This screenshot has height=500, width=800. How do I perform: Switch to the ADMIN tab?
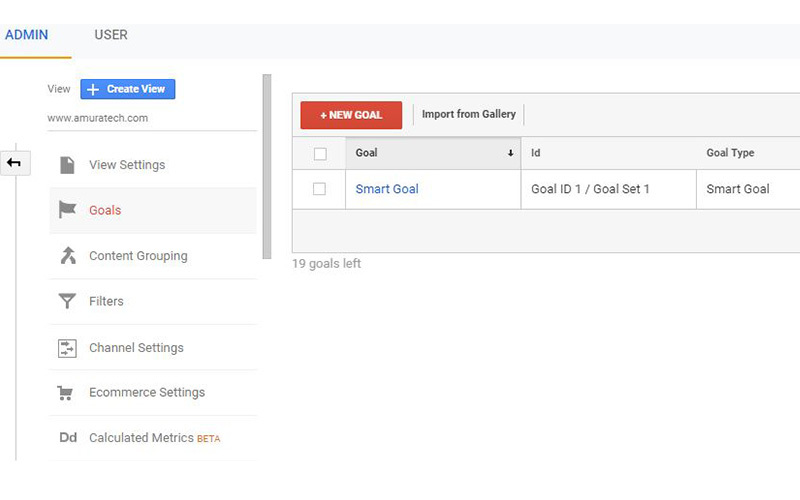(x=27, y=35)
